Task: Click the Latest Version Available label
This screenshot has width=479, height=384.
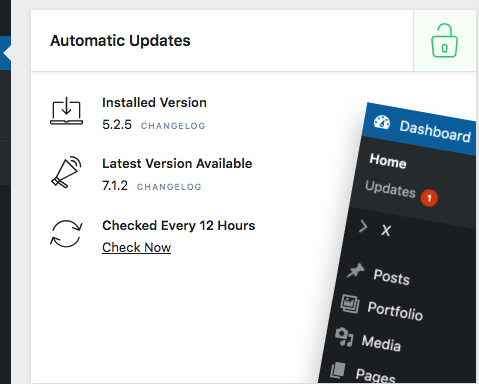Action: (177, 163)
